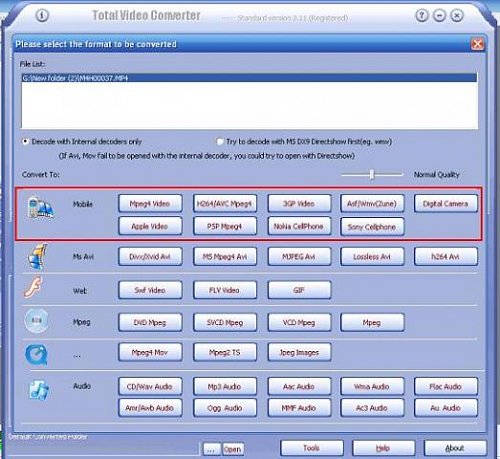The image size is (500, 459).
Task: Click the info icon in title bar
Action: tap(42, 15)
